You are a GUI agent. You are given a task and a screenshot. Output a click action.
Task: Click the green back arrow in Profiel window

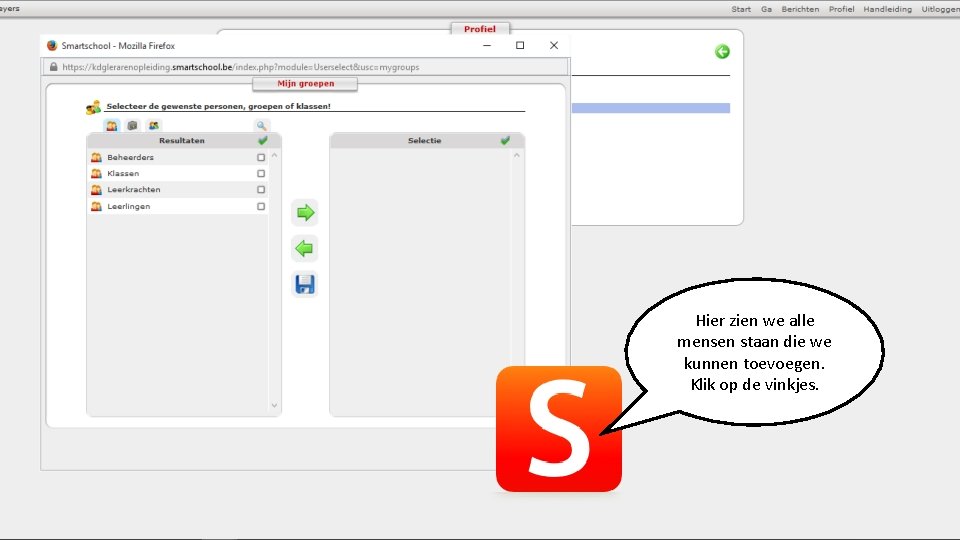pyautogui.click(x=722, y=51)
